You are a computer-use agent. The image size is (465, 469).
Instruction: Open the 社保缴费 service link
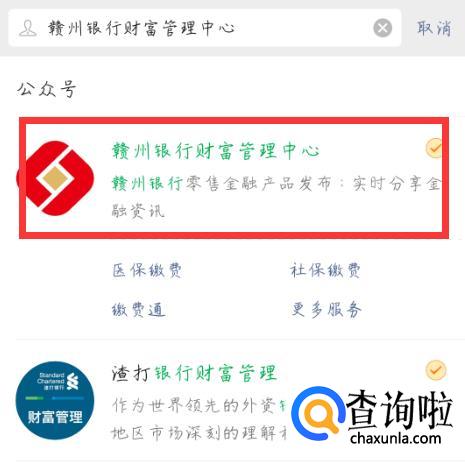pos(325,270)
